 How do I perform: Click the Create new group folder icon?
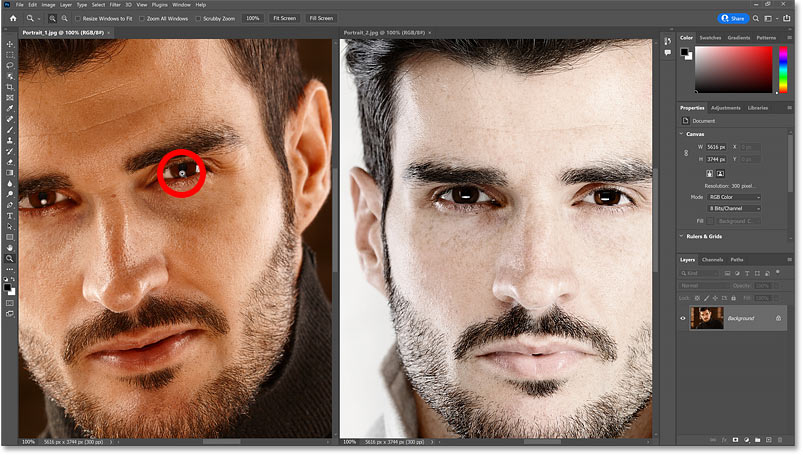click(757, 440)
